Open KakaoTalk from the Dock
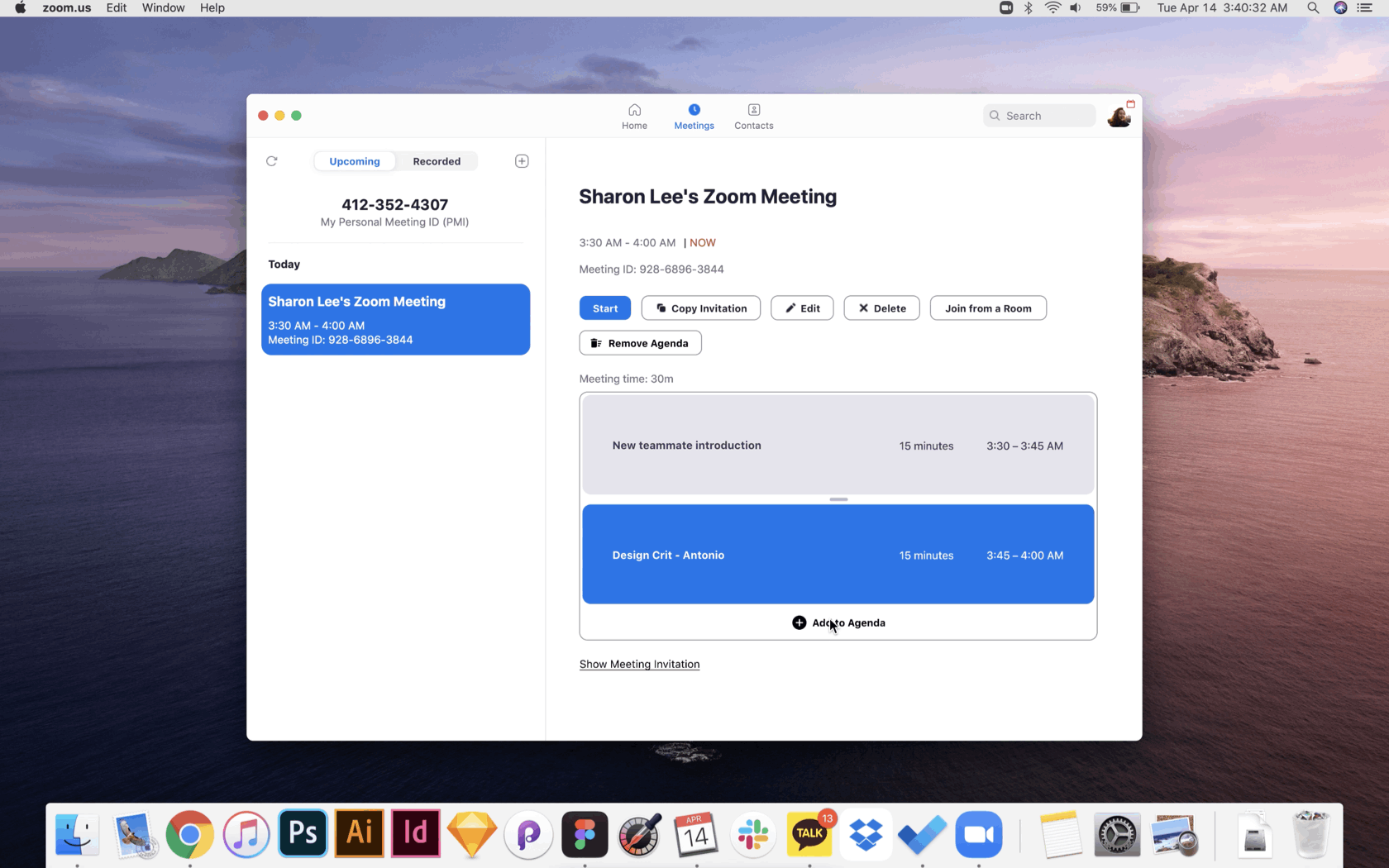 809,833
